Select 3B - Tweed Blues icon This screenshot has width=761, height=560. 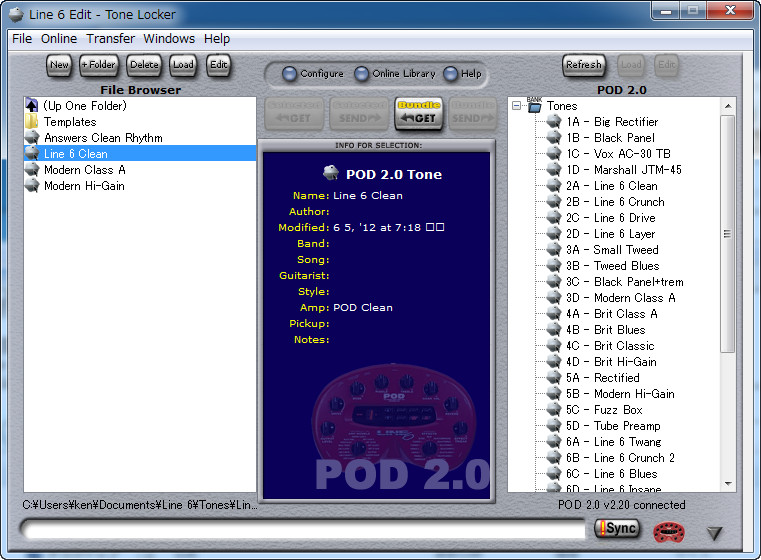pos(554,265)
